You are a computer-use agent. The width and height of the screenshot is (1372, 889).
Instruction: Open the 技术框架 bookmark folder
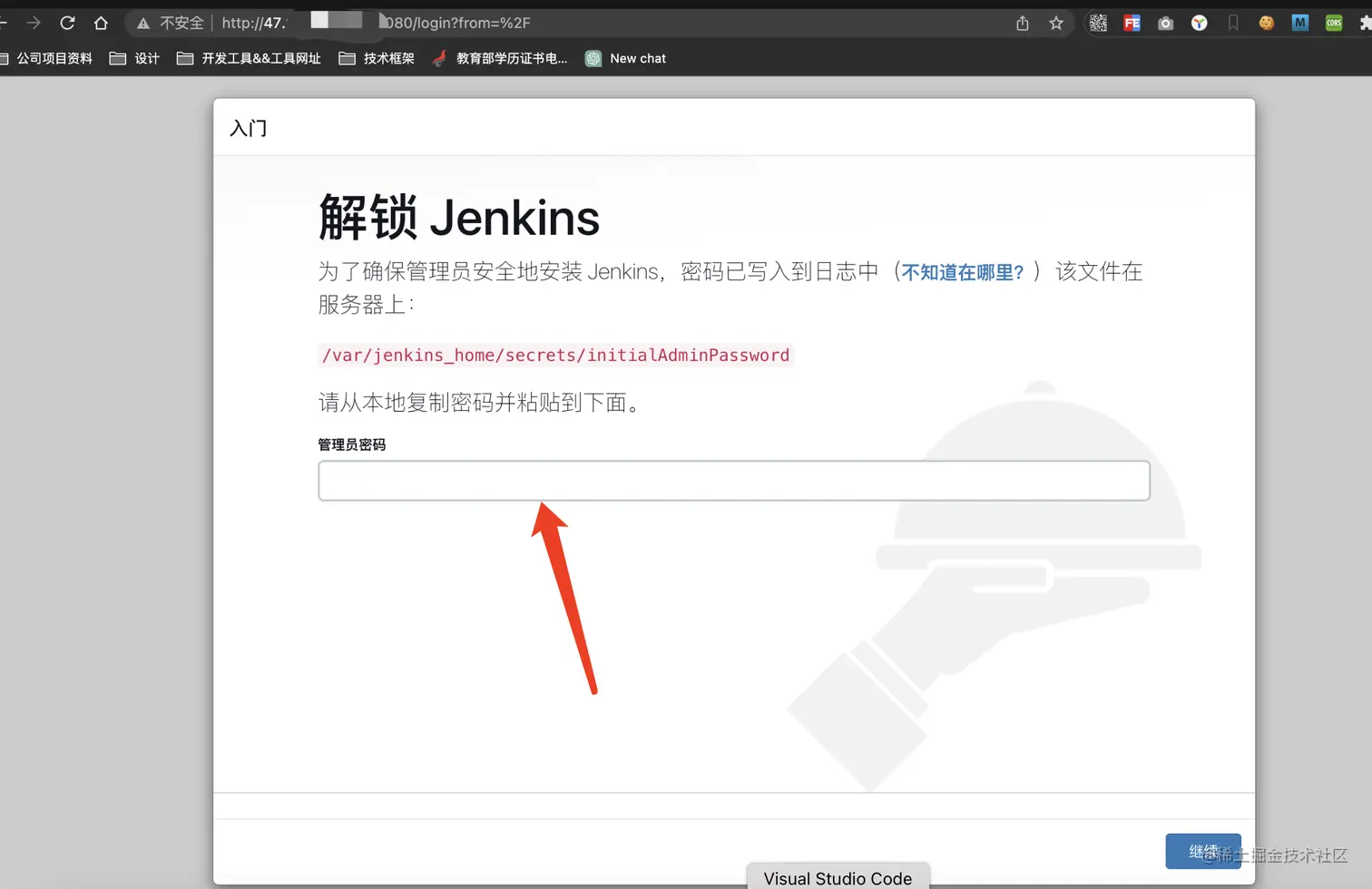tap(377, 58)
